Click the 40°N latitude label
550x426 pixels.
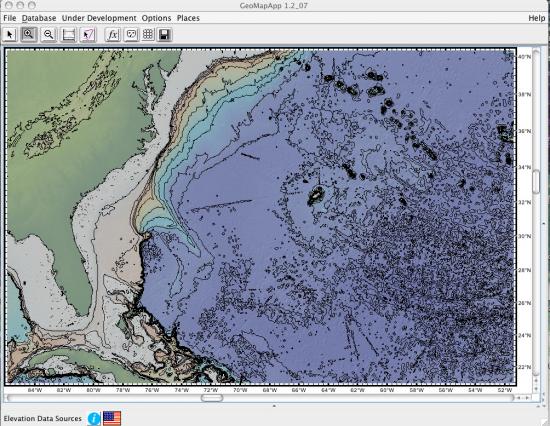(524, 56)
